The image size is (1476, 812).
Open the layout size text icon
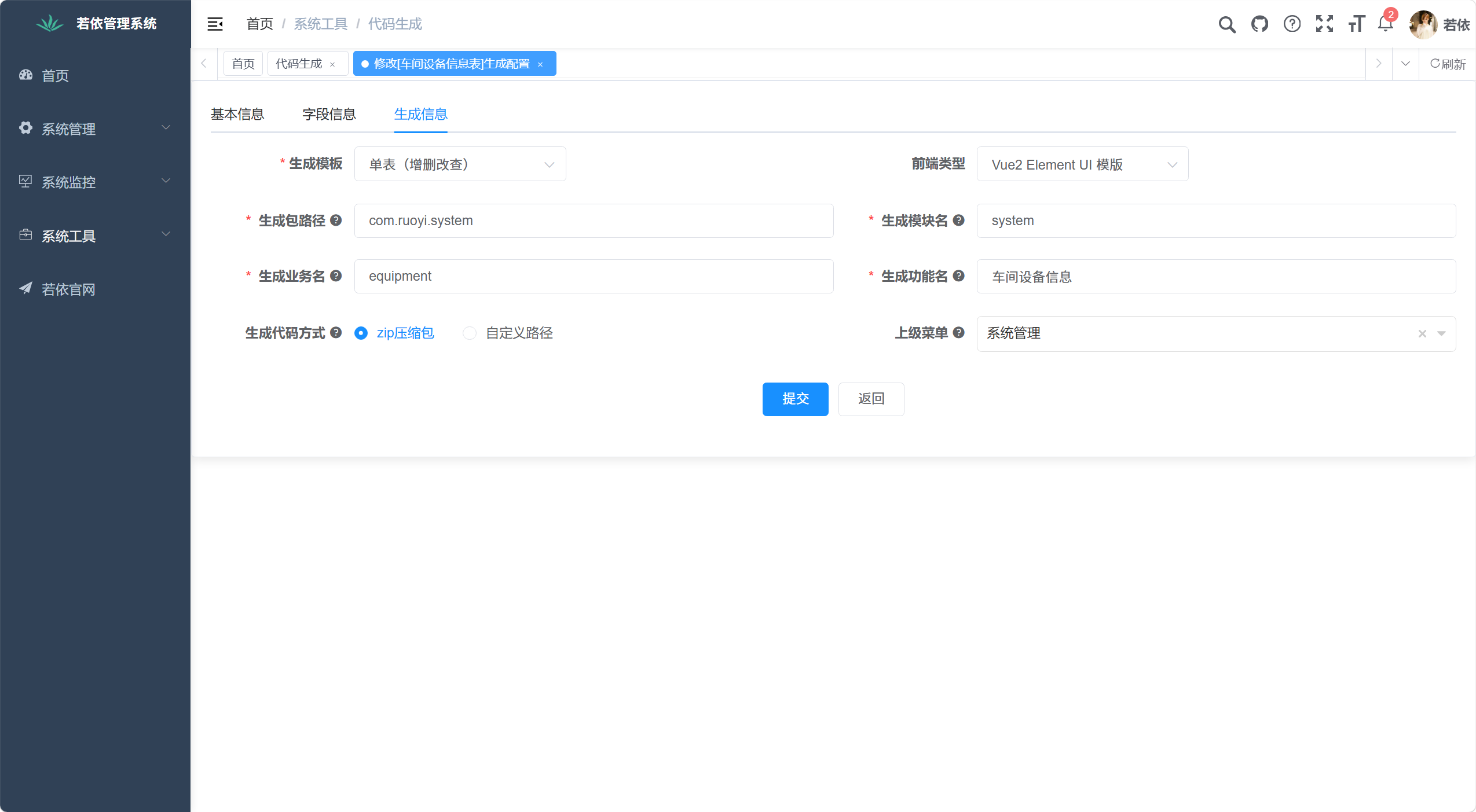click(x=1357, y=24)
